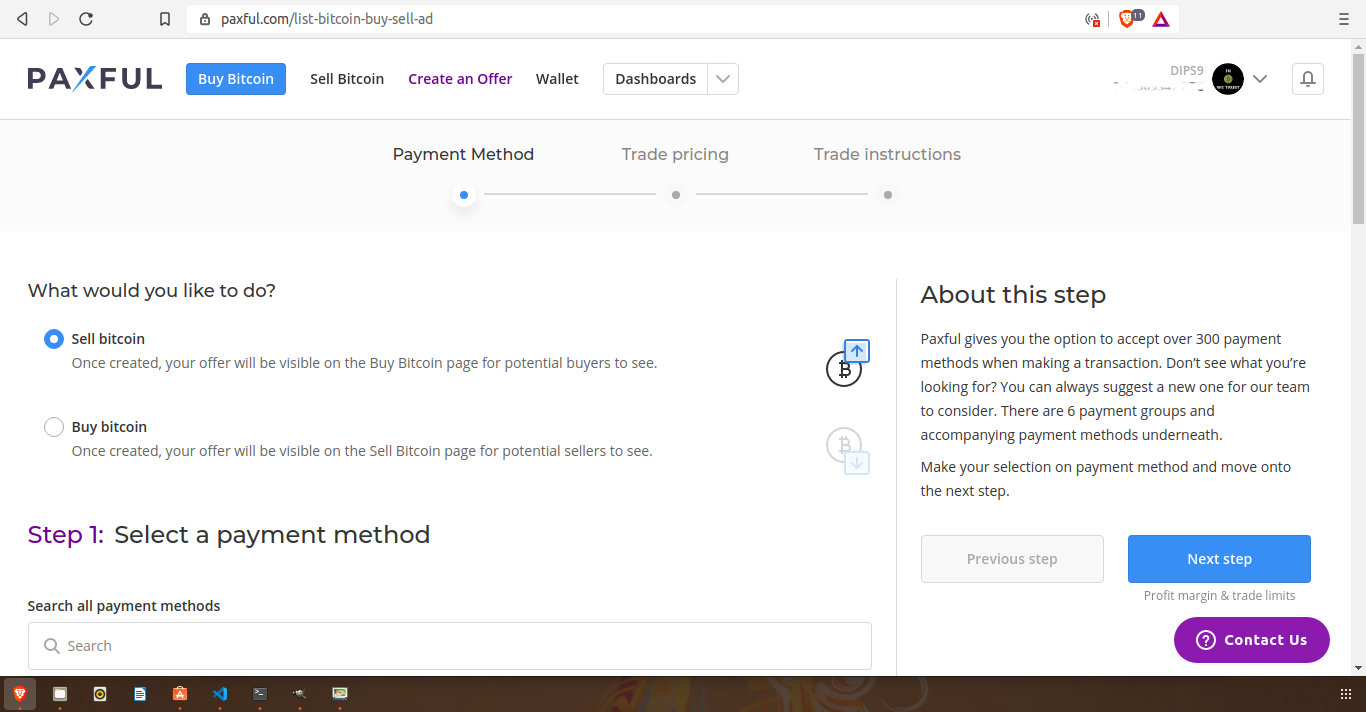Click the DIPS9 username text

click(x=1187, y=70)
